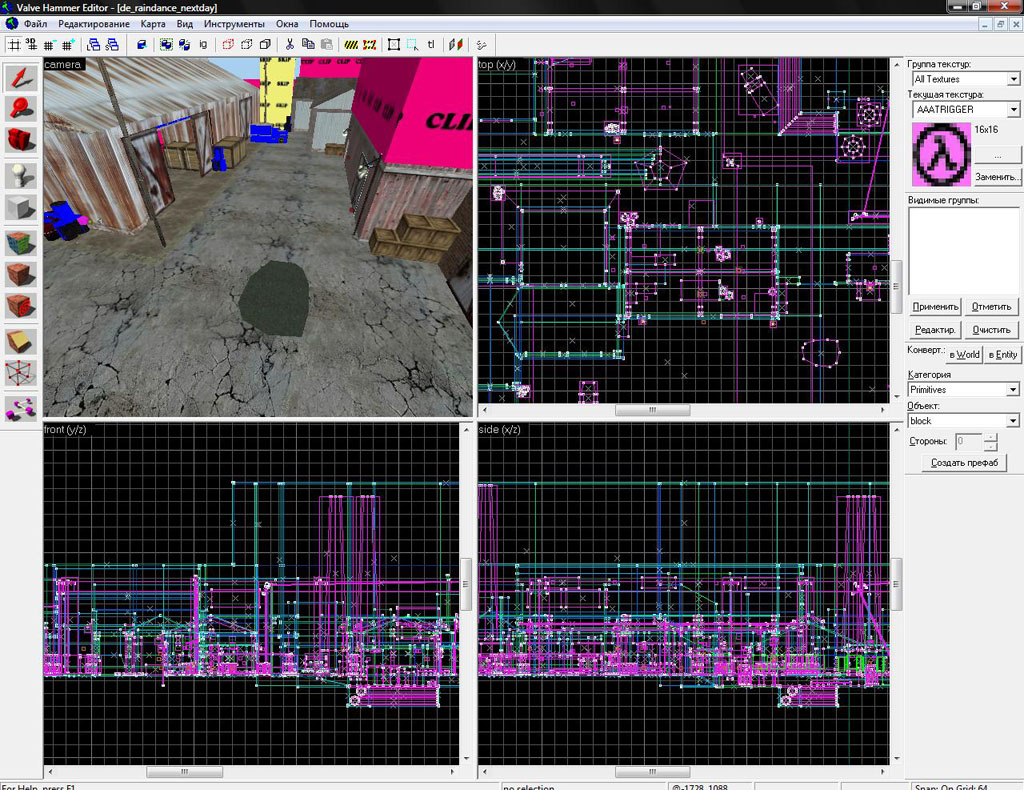
Task: Open the Инструменты menu
Action: point(234,24)
